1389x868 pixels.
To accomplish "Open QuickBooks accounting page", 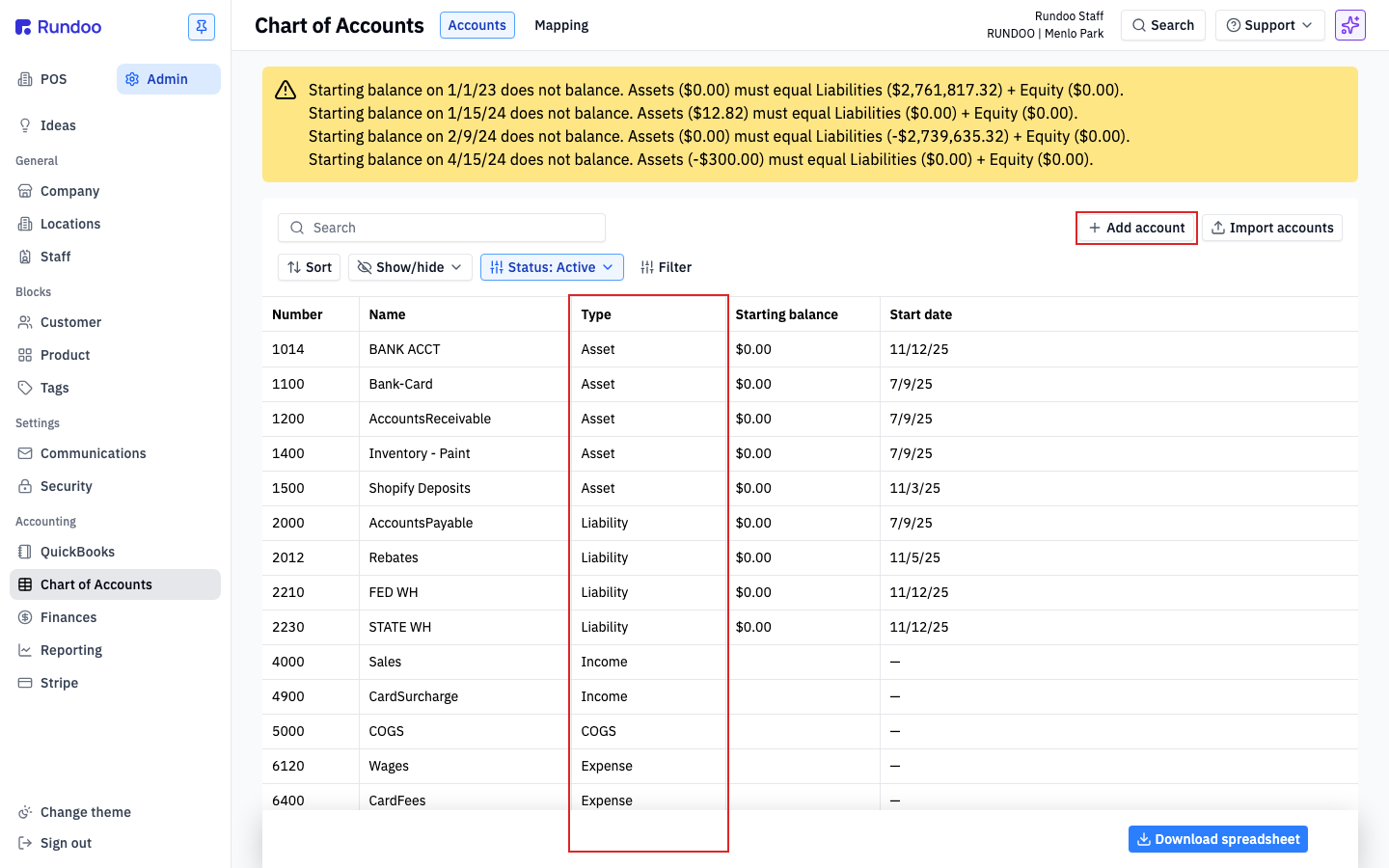I will (x=77, y=552).
